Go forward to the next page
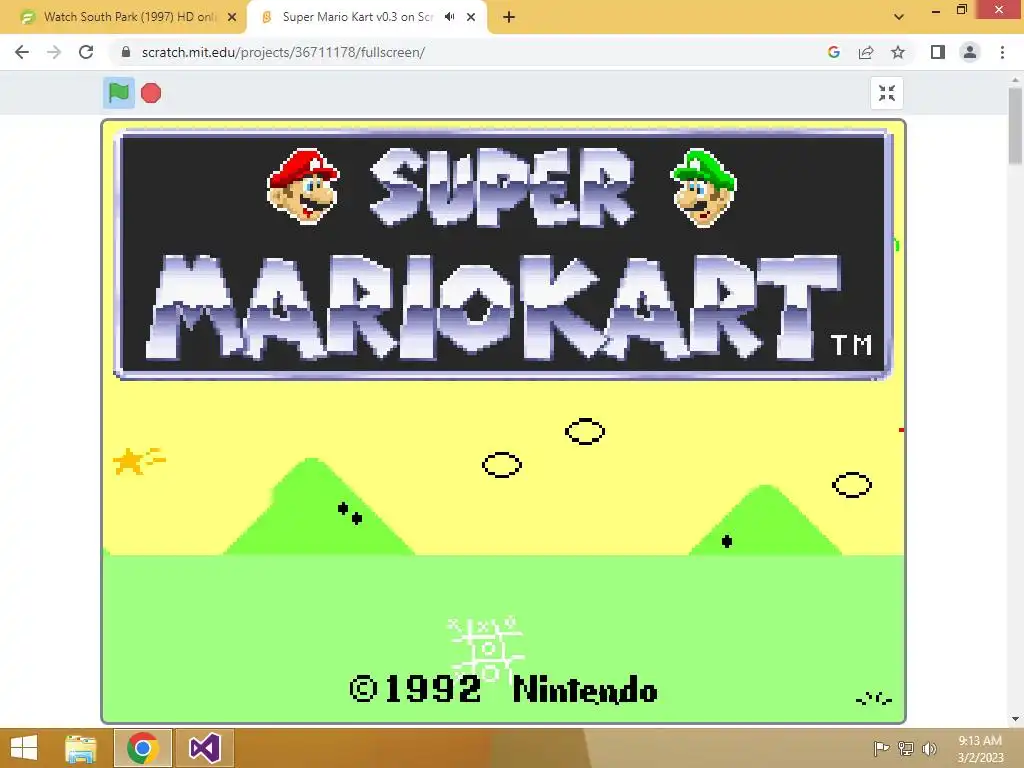The image size is (1024, 768). (x=54, y=52)
